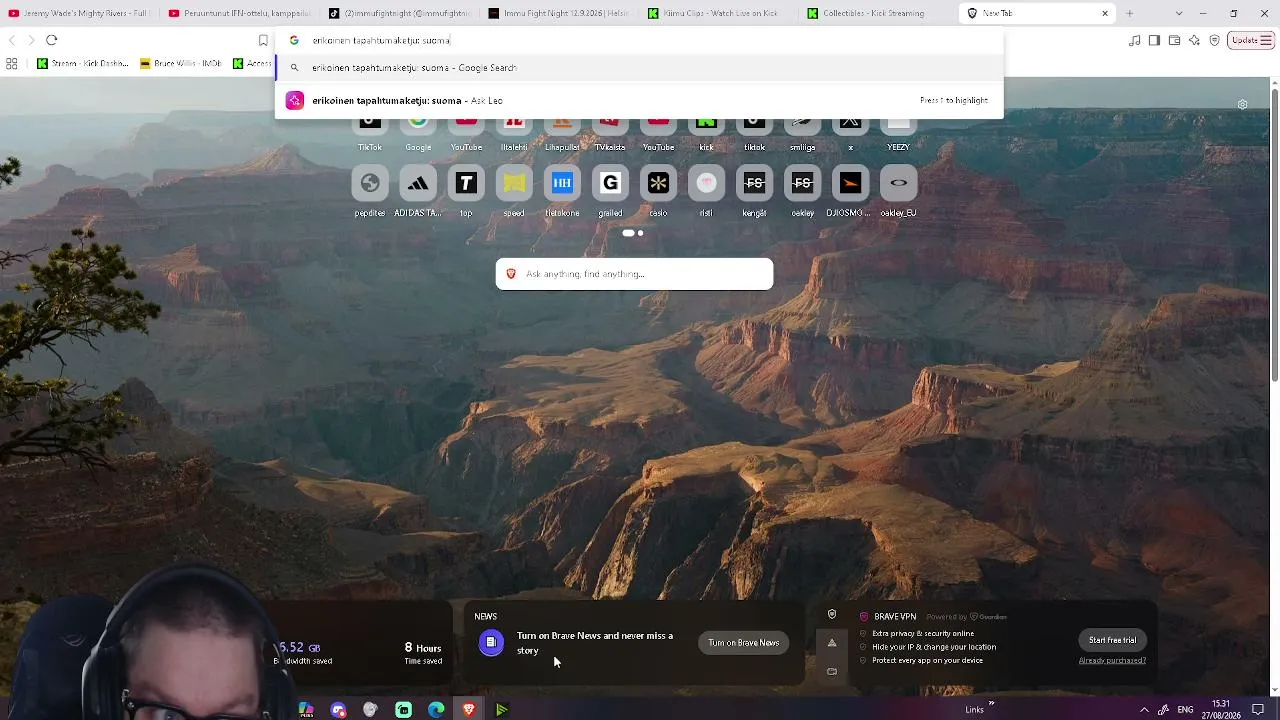The width and height of the screenshot is (1280, 720).
Task: Open the 'tietokone' shortcut tile
Action: (562, 183)
